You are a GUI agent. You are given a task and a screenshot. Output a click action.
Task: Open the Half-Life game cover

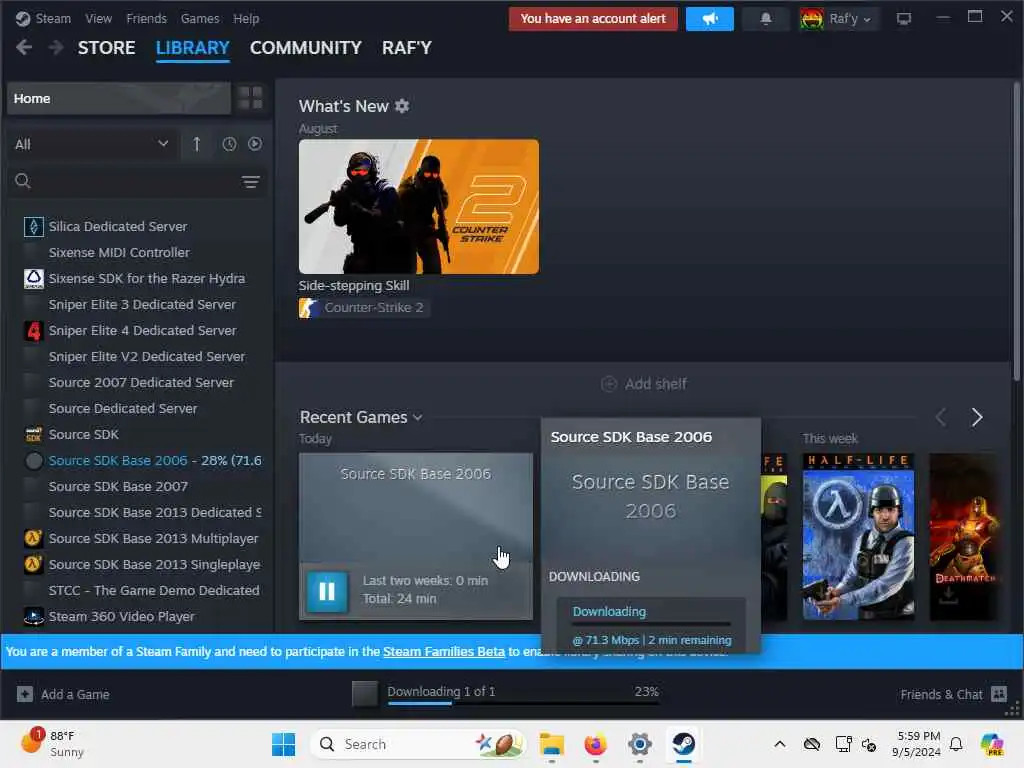point(858,537)
